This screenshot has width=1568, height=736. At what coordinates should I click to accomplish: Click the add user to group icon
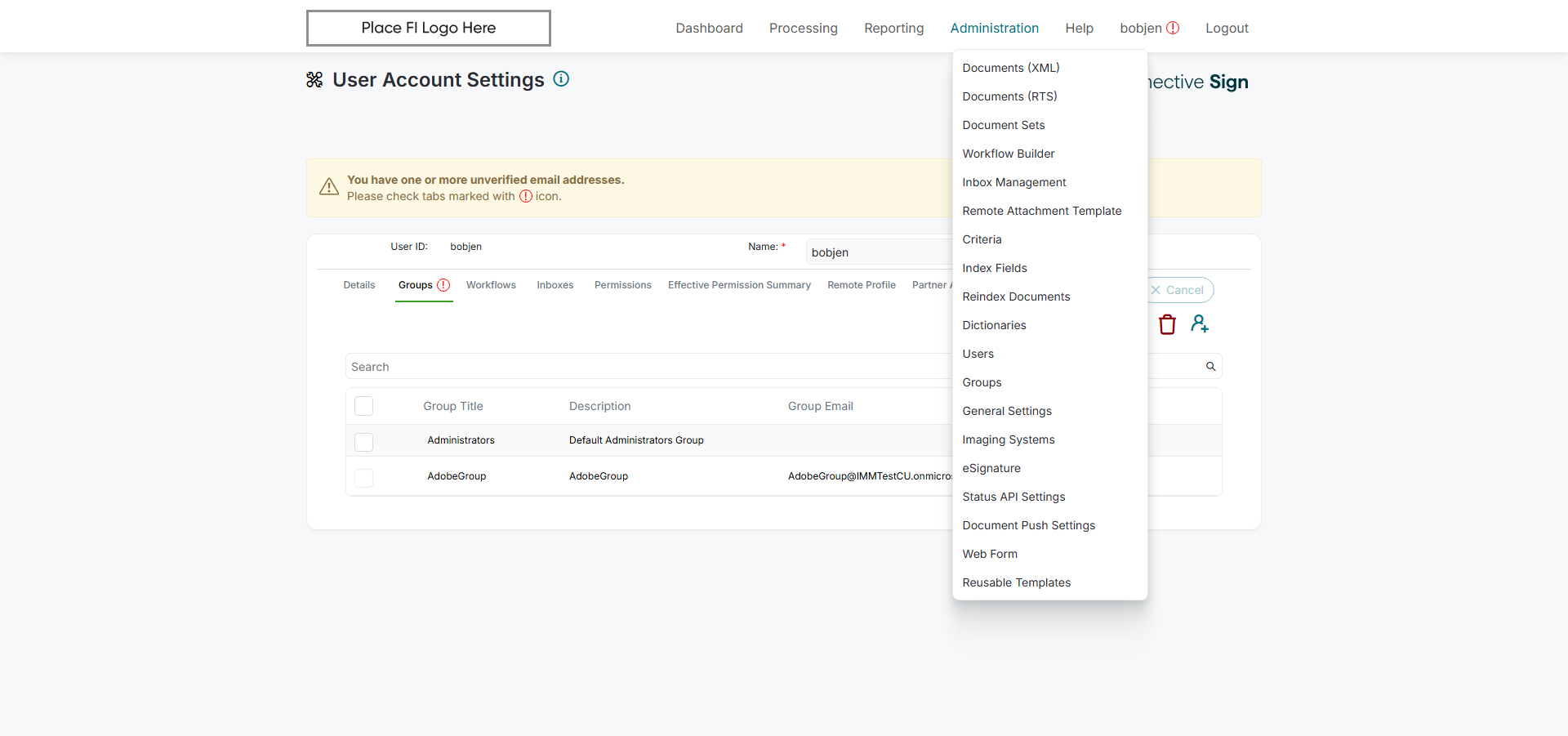1199,324
